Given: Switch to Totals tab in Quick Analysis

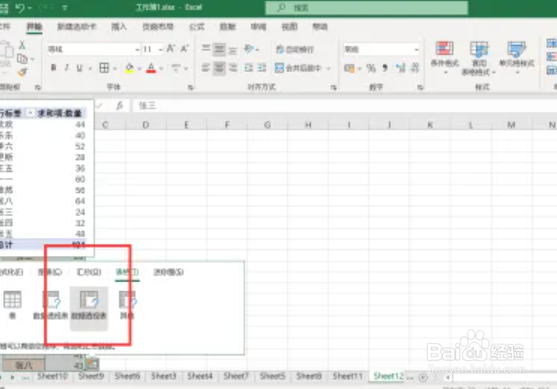Looking at the screenshot, I should [89, 272].
